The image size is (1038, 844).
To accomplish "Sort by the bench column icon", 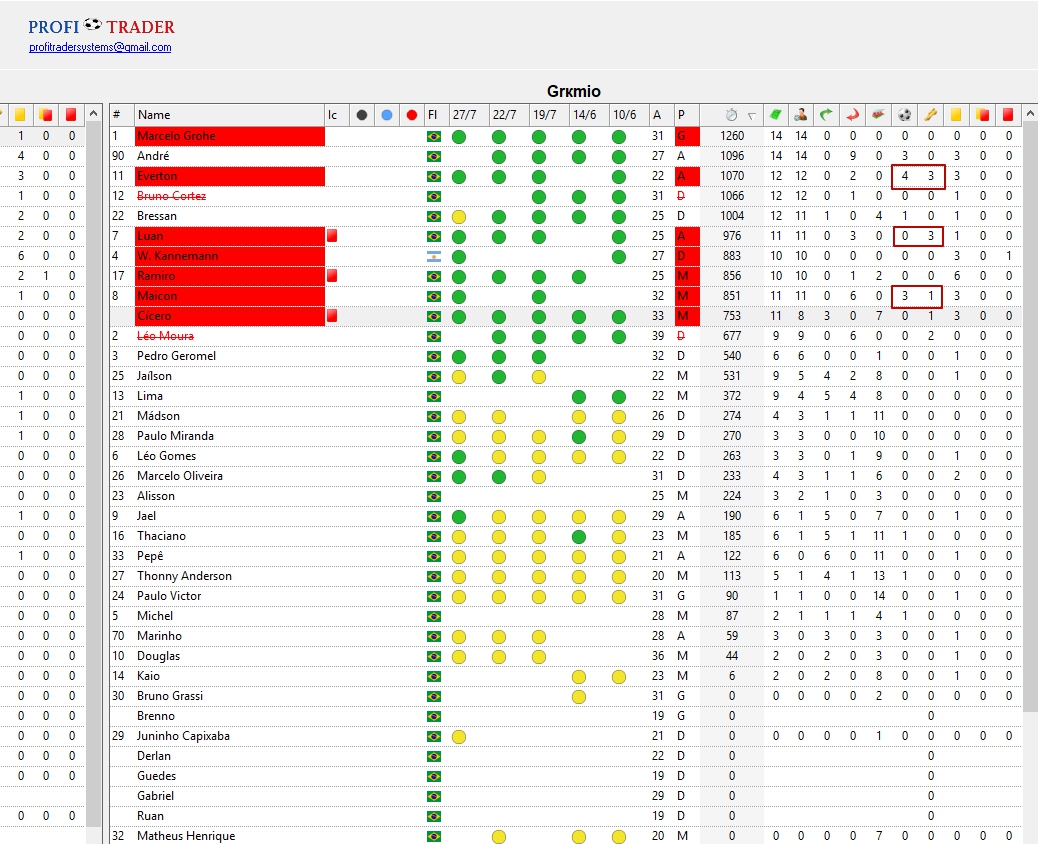I will (x=878, y=115).
